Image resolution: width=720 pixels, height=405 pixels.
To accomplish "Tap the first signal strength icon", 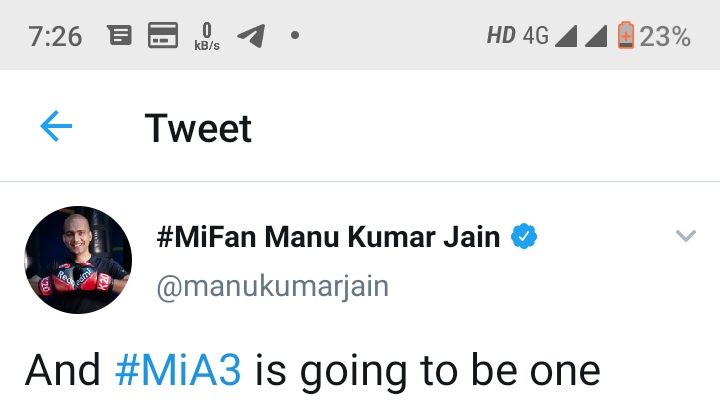I will [x=566, y=35].
